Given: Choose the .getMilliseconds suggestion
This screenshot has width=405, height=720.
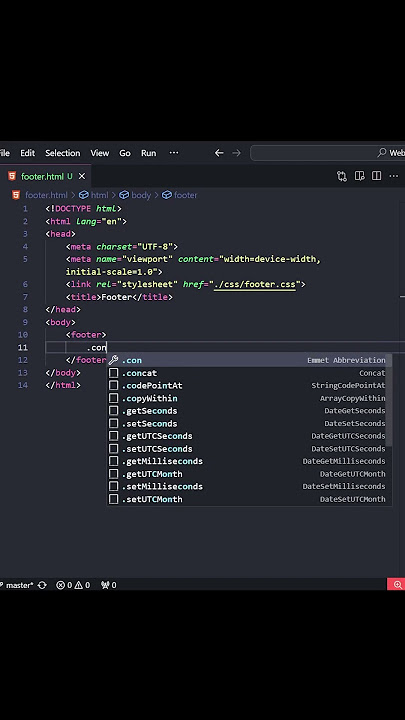Looking at the screenshot, I should [x=249, y=461].
